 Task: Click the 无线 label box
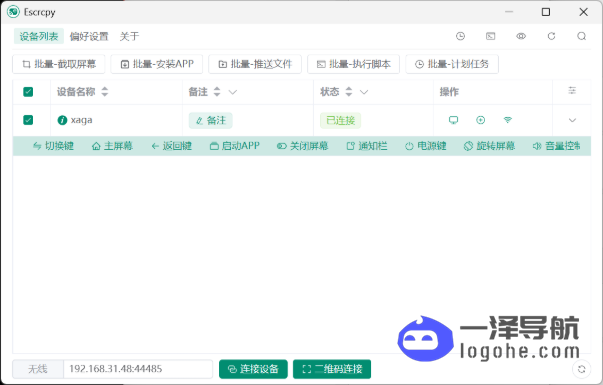[x=38, y=369]
